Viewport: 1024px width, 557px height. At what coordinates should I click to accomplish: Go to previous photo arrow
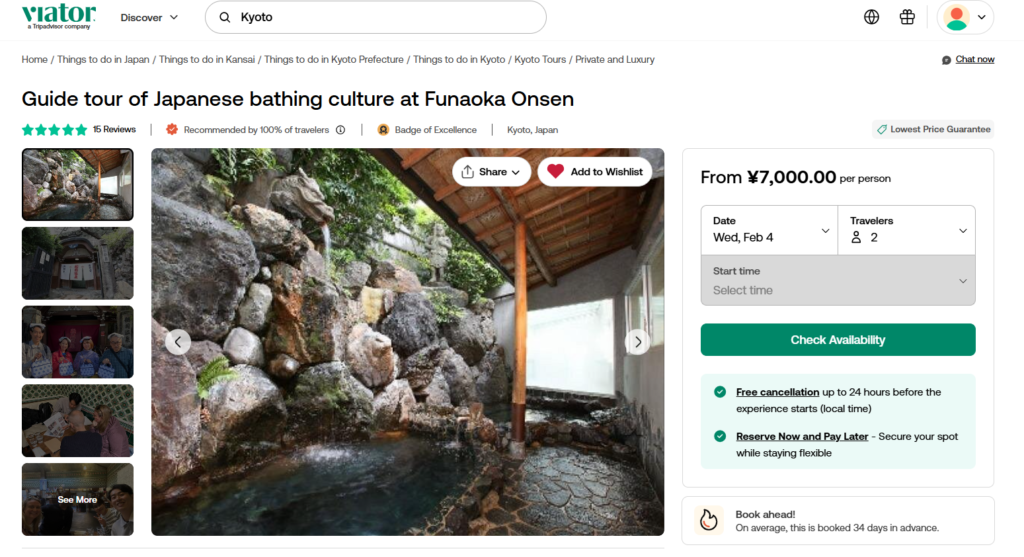[x=178, y=342]
